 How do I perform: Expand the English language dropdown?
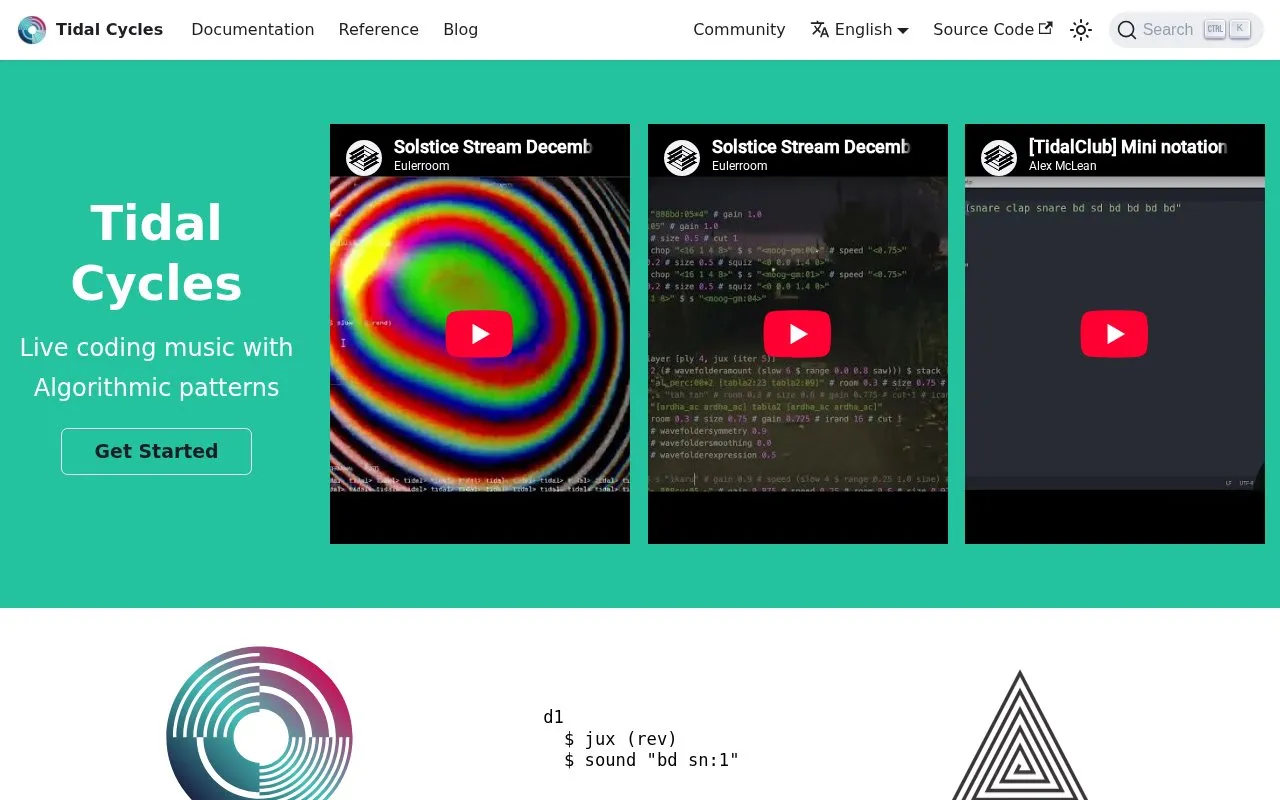click(x=860, y=30)
